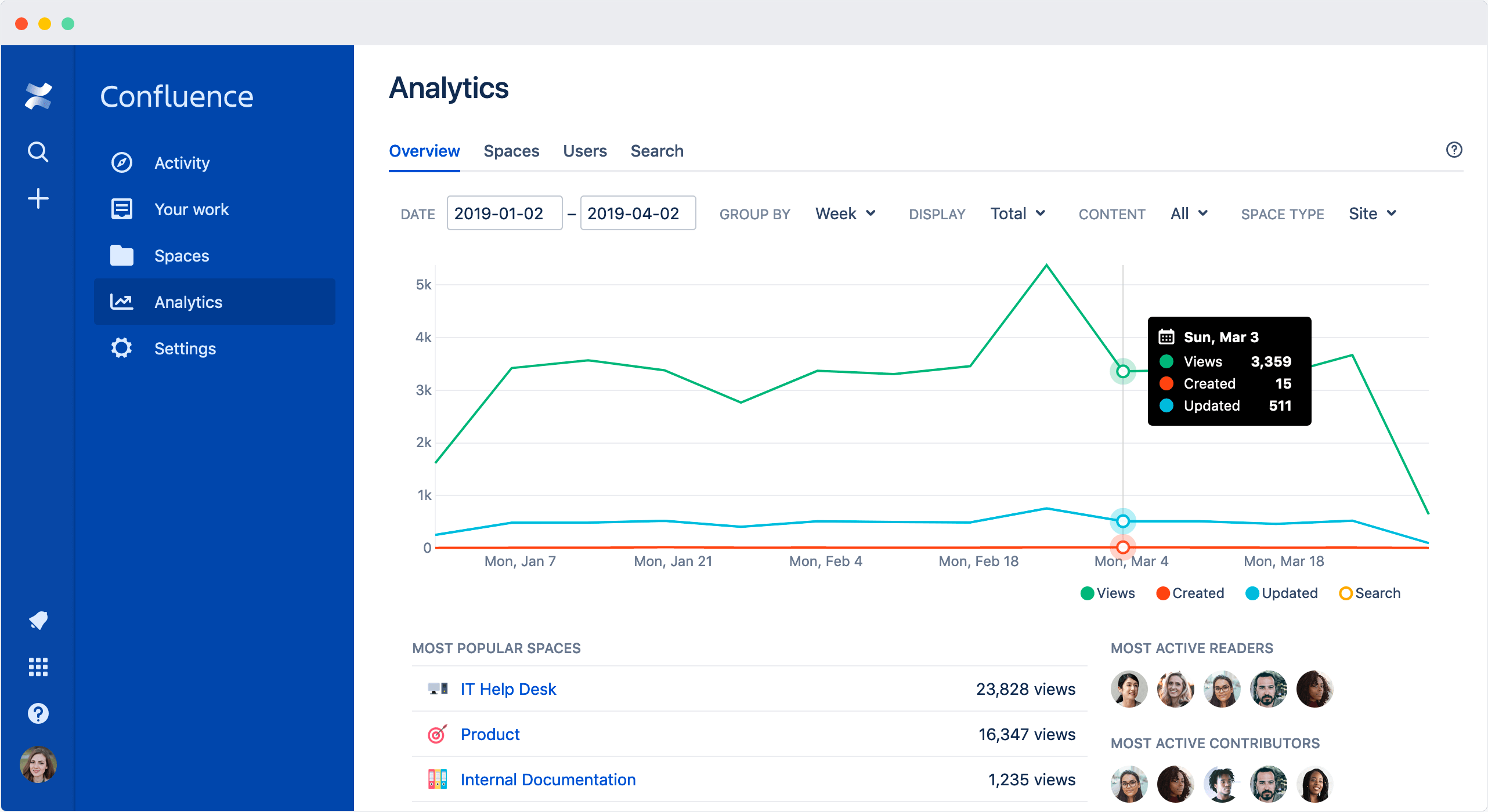
Task: Switch to the Users tab
Action: [585, 151]
